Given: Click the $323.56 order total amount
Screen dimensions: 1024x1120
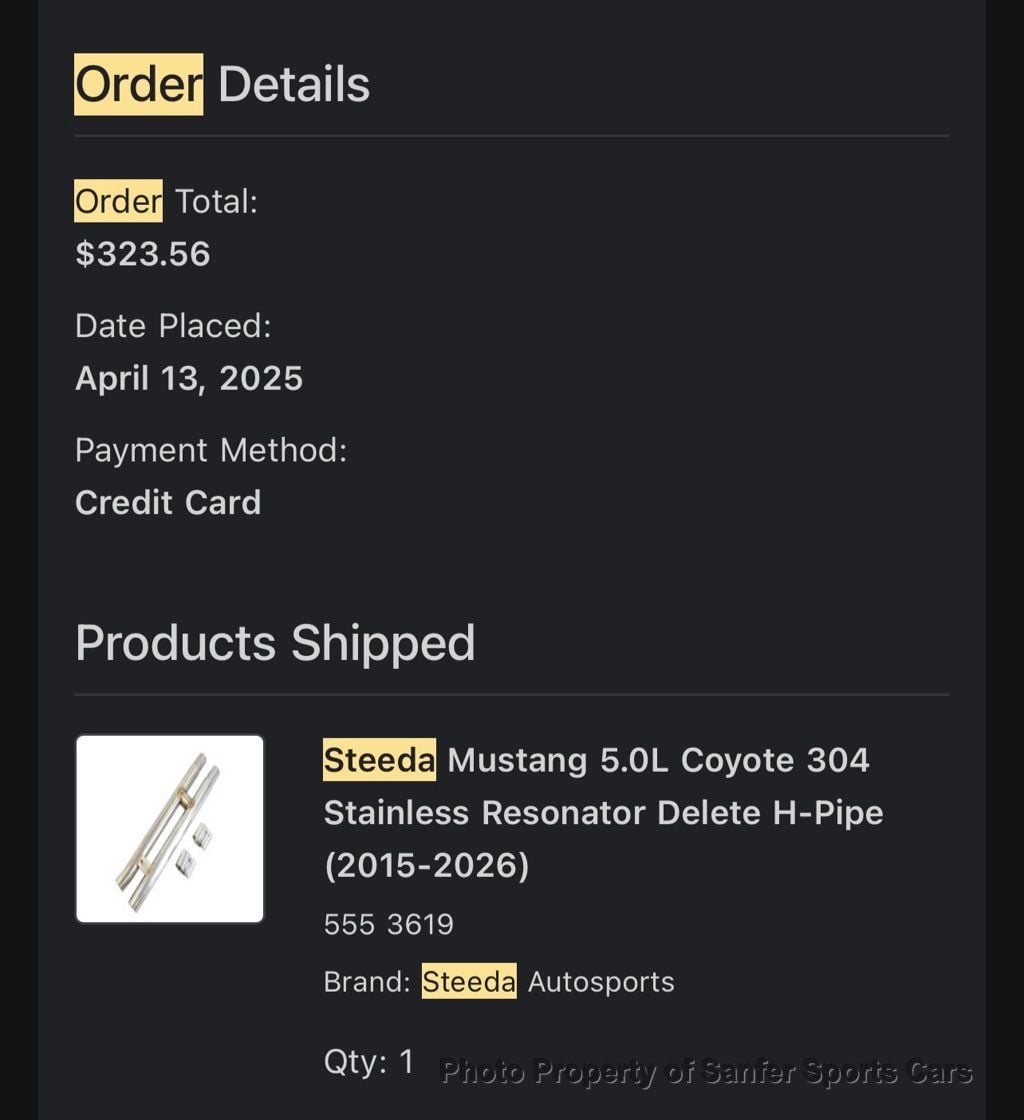Looking at the screenshot, I should (x=143, y=254).
